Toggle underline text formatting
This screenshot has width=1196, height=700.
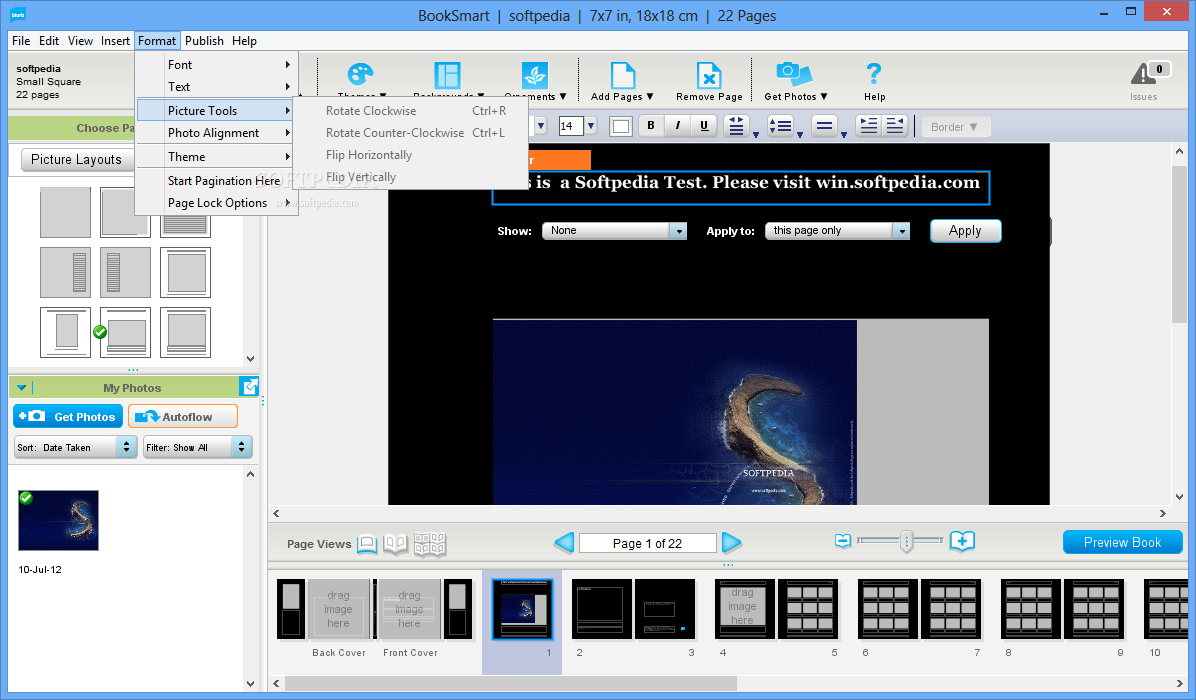[704, 126]
